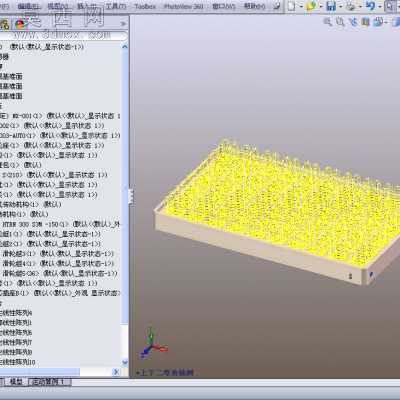Select the 线性阵列7 pattern feature

[16, 342]
